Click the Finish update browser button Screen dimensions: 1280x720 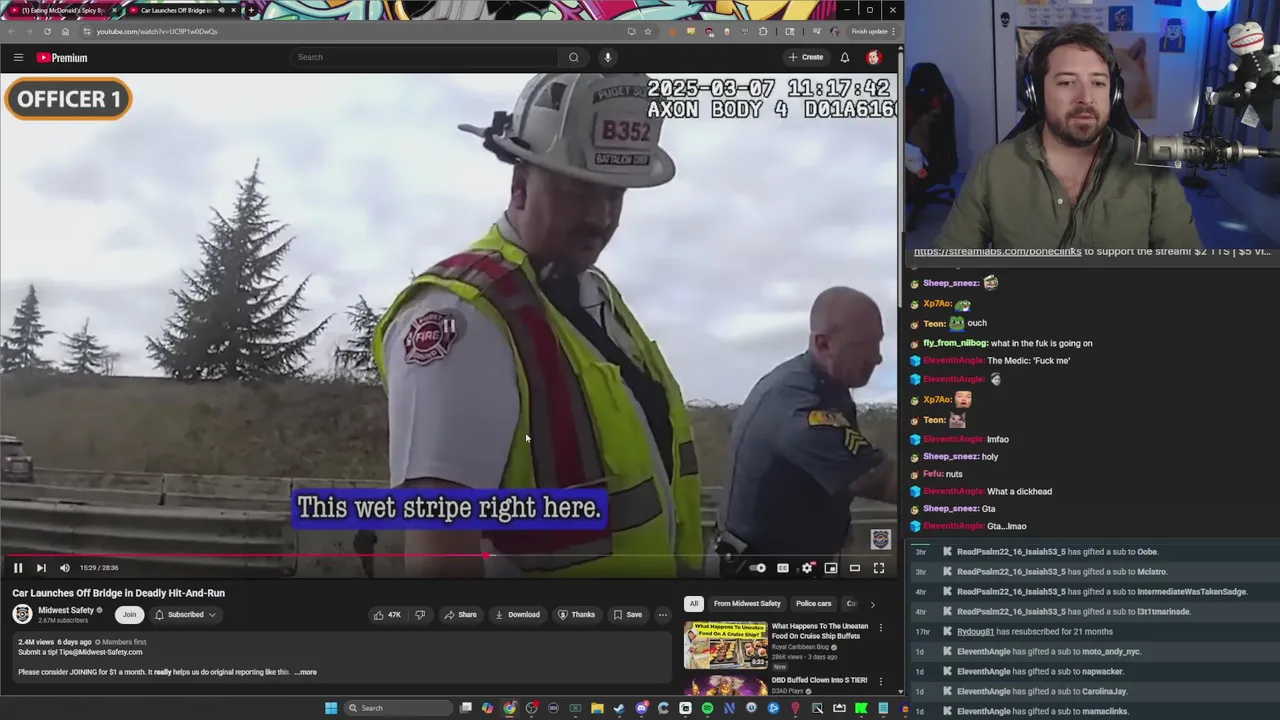(x=872, y=31)
